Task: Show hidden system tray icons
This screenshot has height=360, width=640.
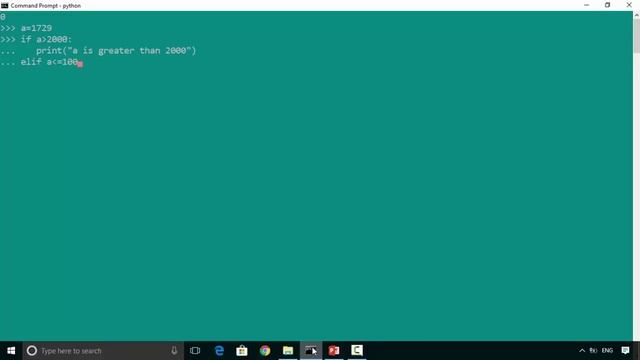Action: pyautogui.click(x=582, y=351)
